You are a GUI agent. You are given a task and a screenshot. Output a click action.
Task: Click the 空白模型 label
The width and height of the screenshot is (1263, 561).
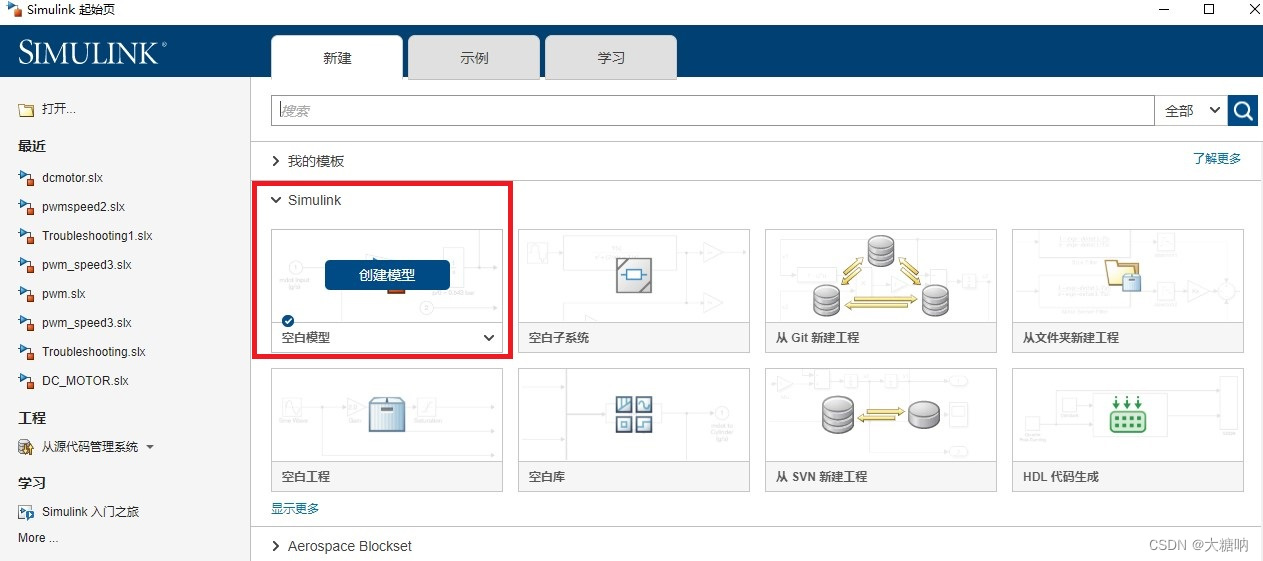(306, 338)
